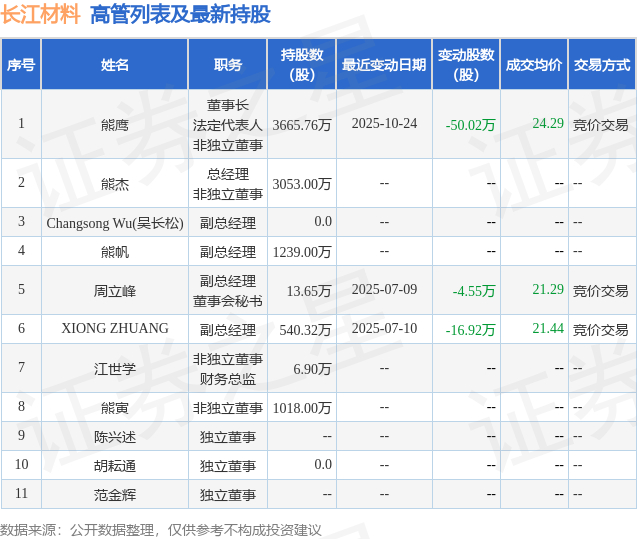Click 副总经理 in the 熊帆 row

(x=228, y=252)
